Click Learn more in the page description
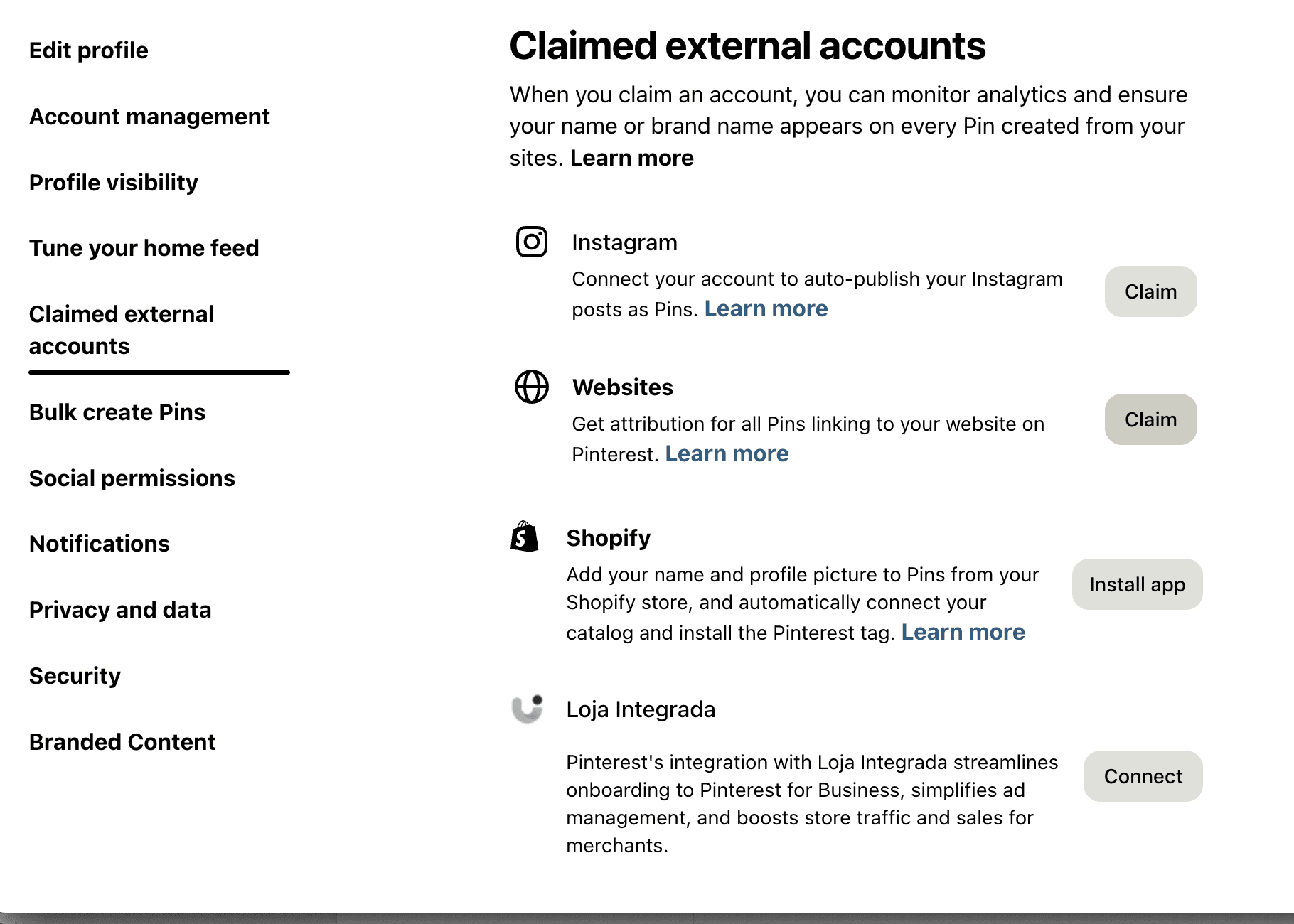The height and width of the screenshot is (924, 1294). point(631,158)
